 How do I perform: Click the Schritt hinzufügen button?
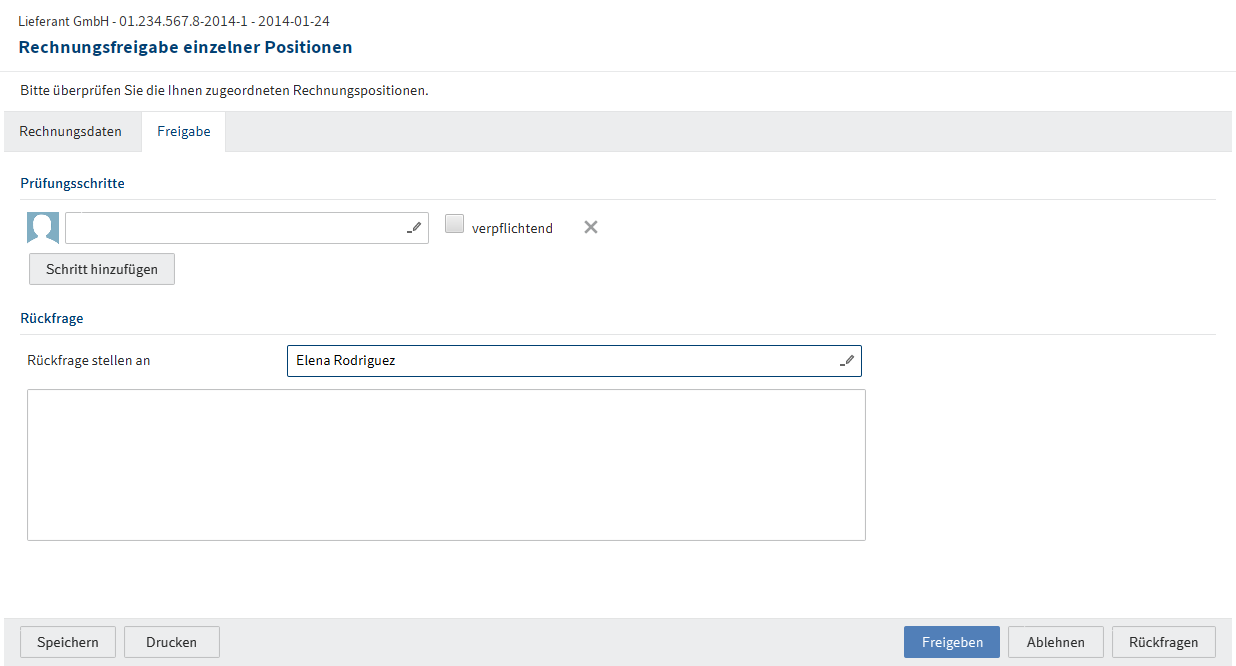coord(102,269)
